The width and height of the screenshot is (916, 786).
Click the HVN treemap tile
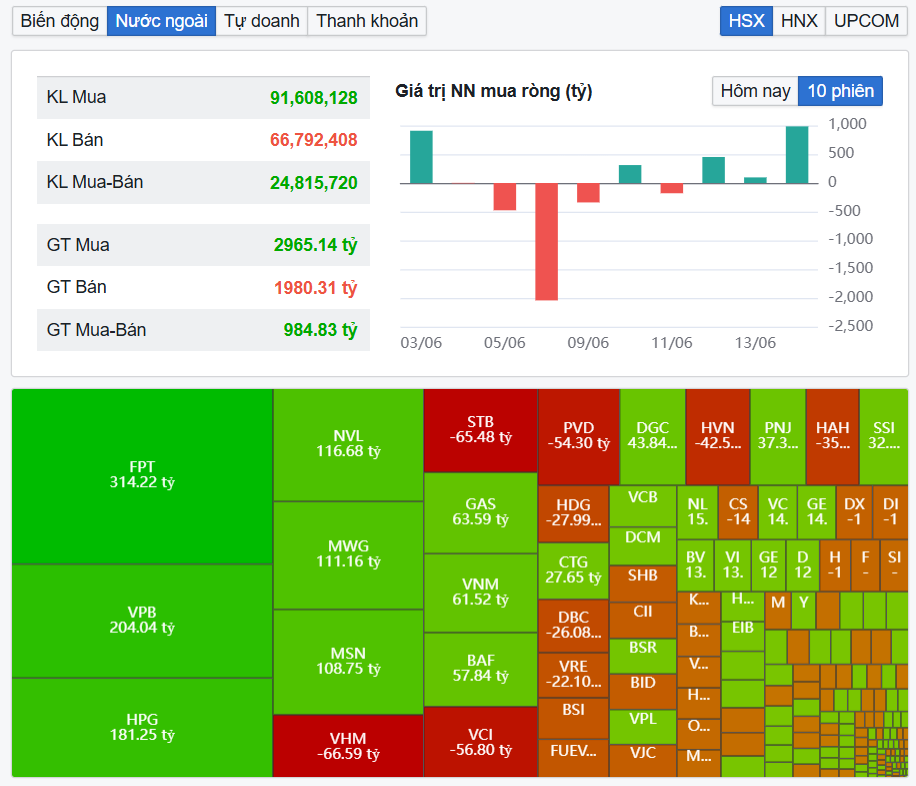coord(718,437)
